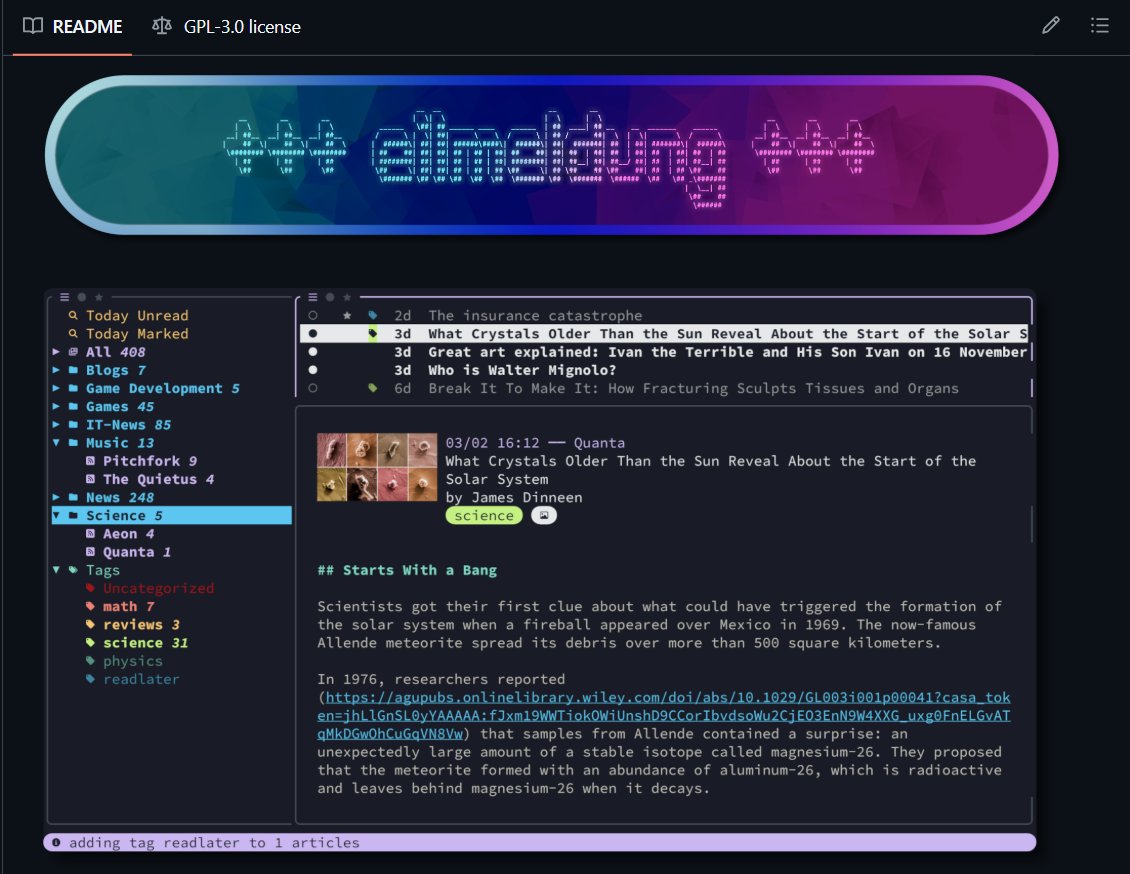Collapse the Science feed folder

57,515
